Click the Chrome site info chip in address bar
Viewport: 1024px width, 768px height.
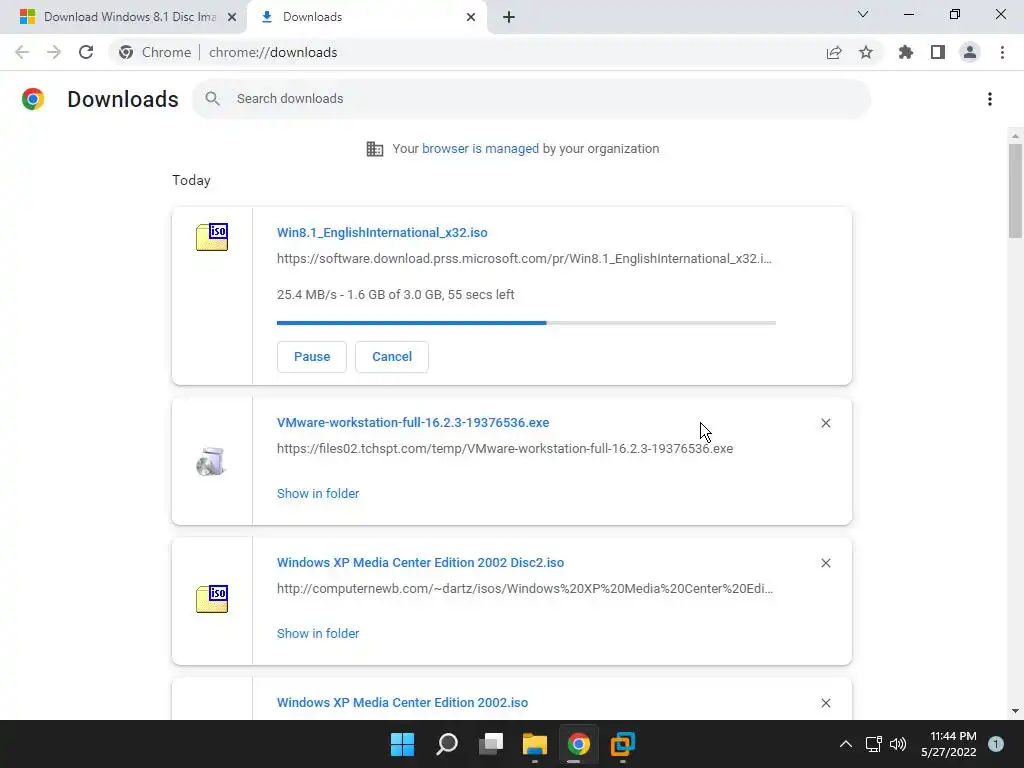tap(155, 52)
